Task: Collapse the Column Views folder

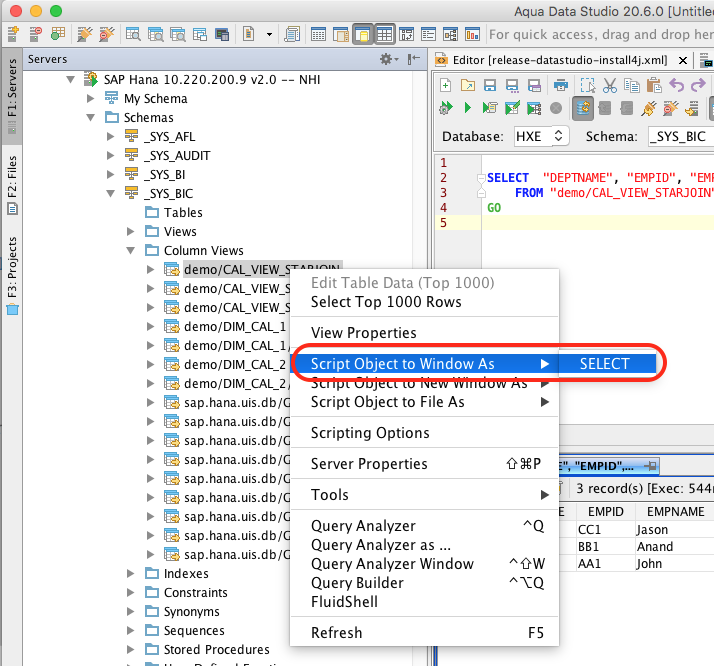Action: [x=131, y=250]
